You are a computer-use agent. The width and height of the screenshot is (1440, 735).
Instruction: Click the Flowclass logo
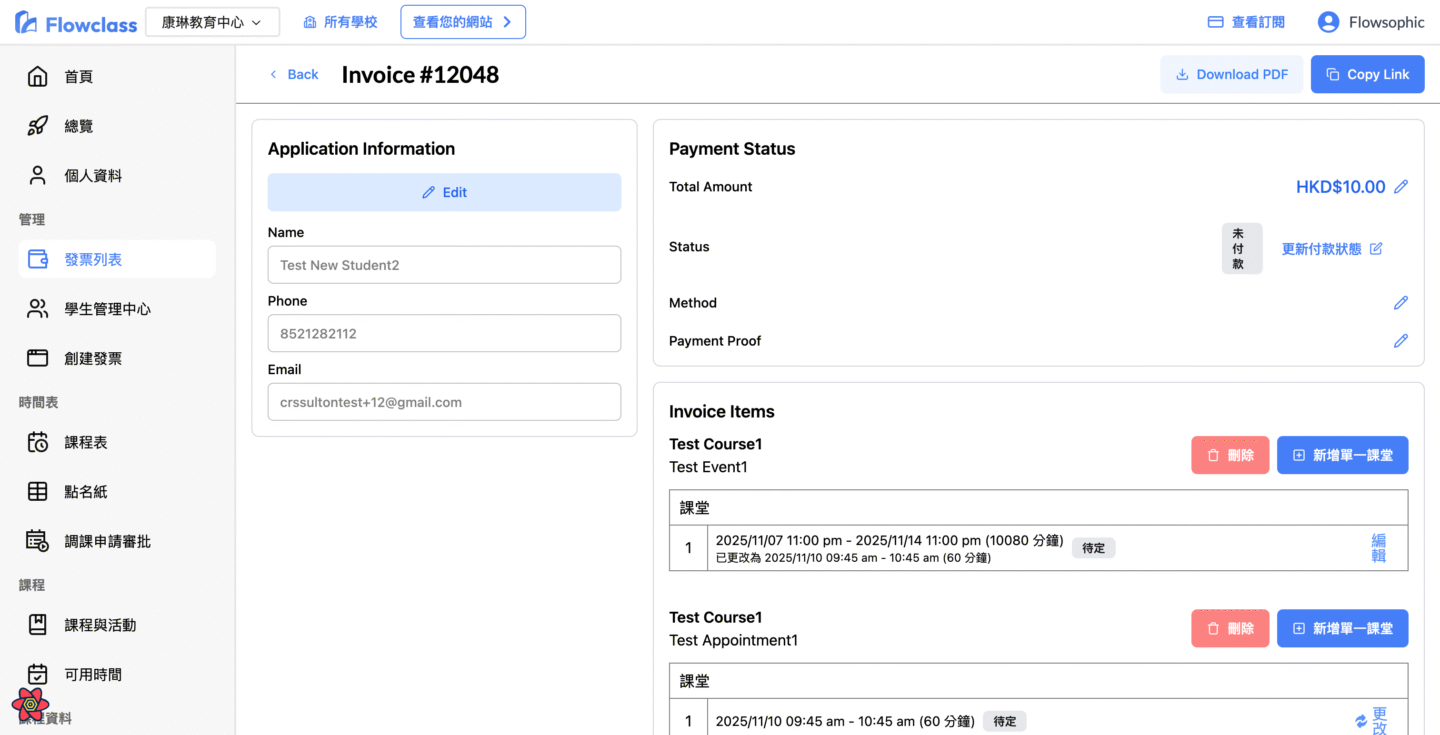76,23
